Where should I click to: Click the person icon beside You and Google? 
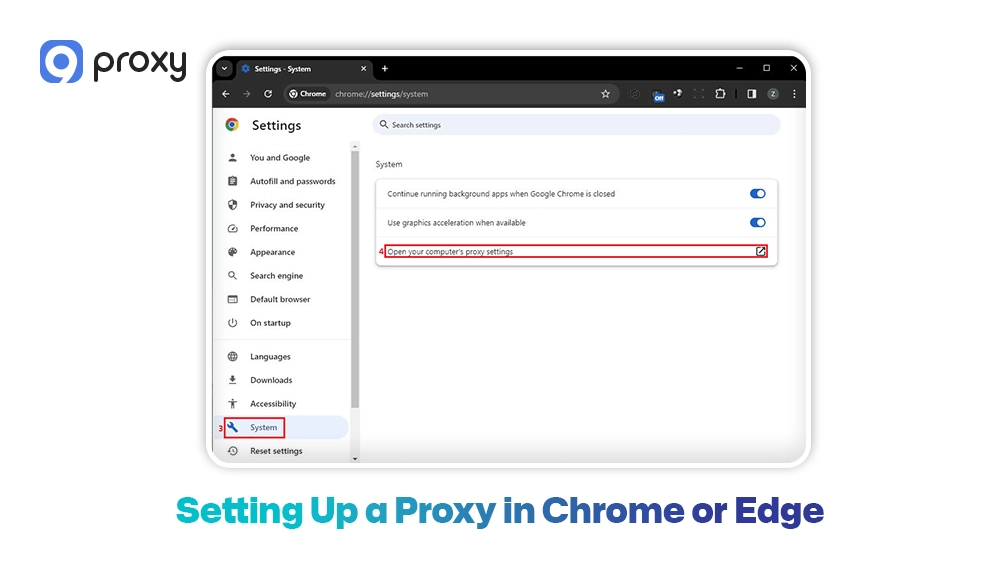pyautogui.click(x=233, y=157)
